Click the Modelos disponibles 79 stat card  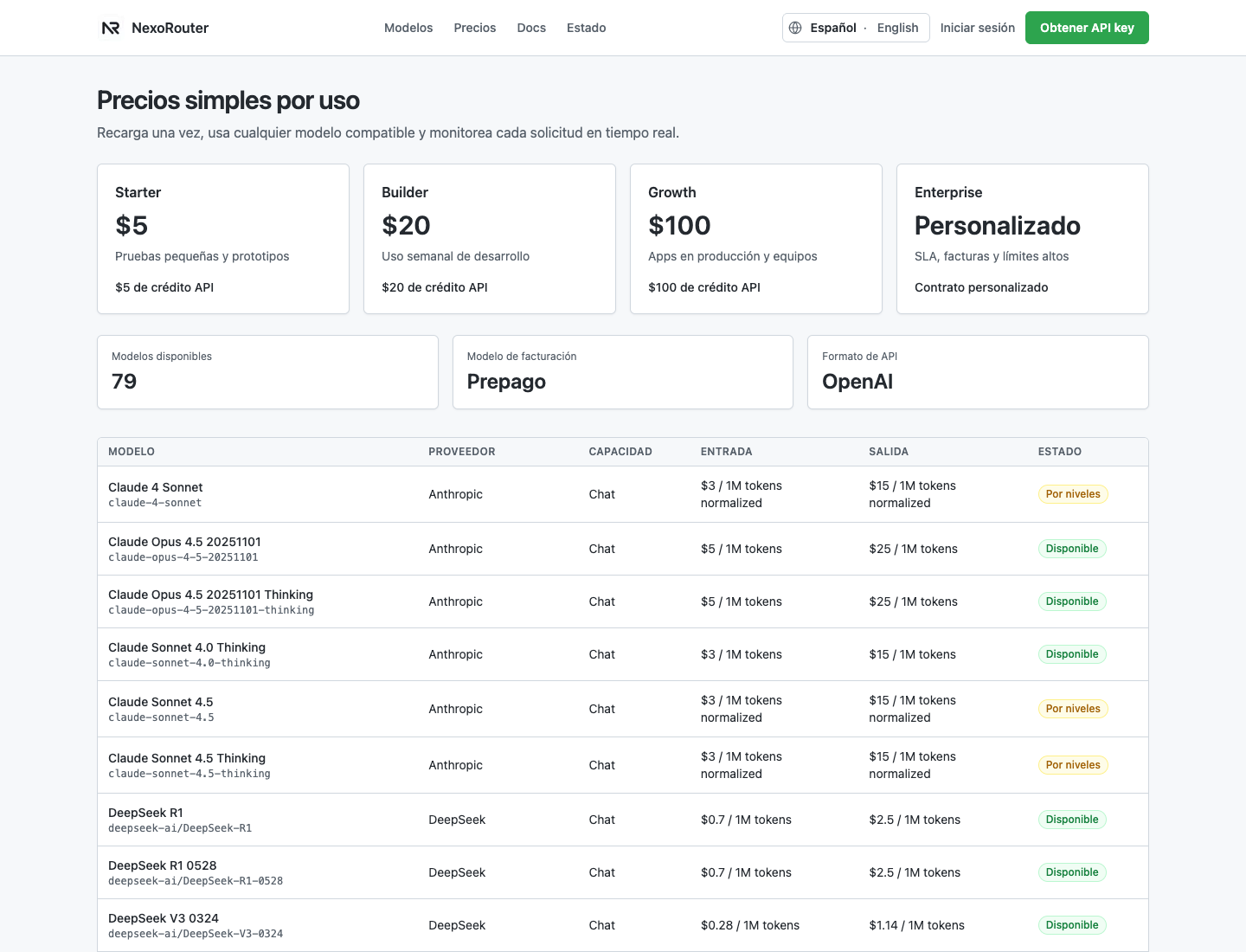coord(267,372)
